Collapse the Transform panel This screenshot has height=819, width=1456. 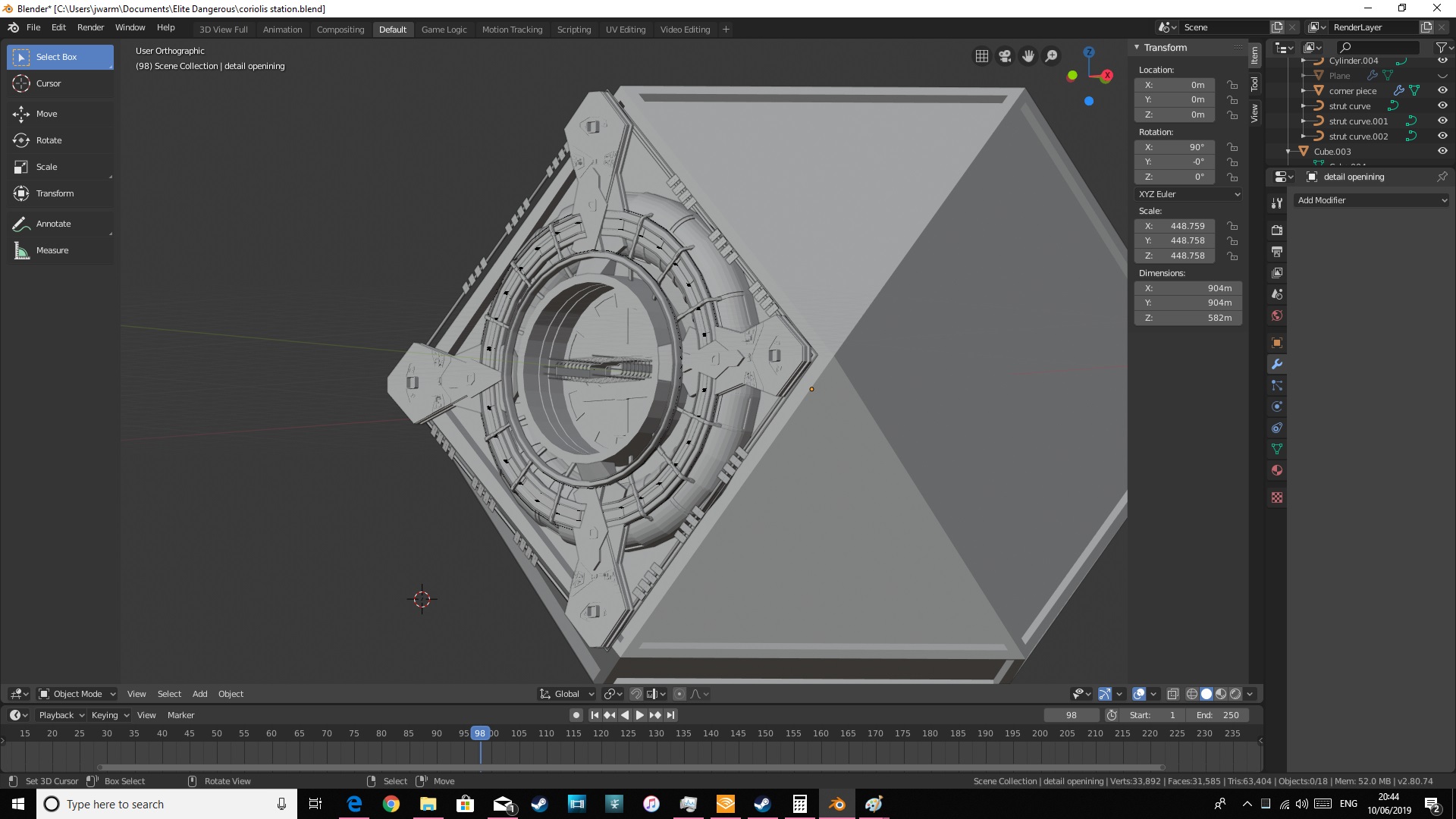[1137, 47]
